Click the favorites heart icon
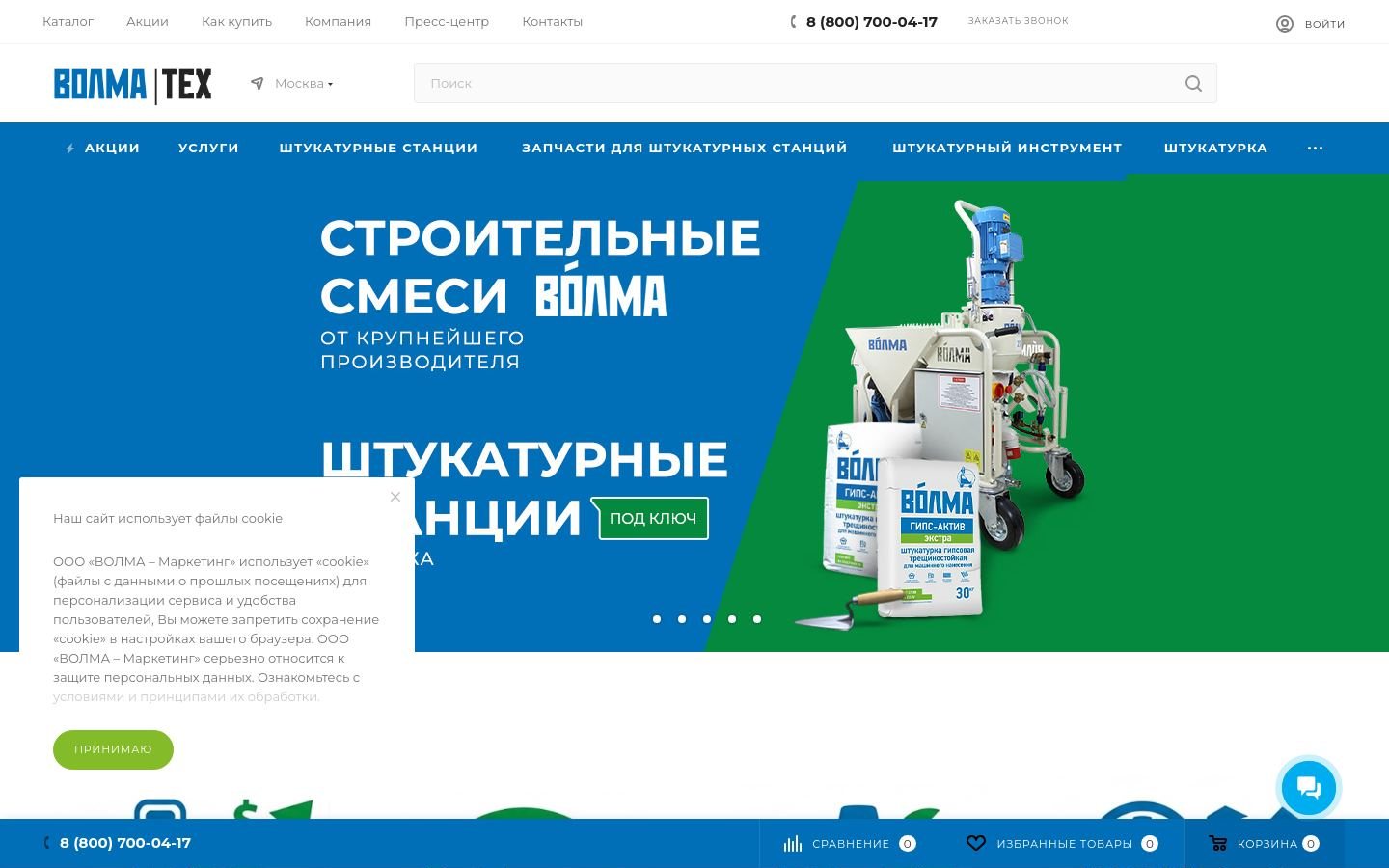The image size is (1389, 868). pos(976,843)
